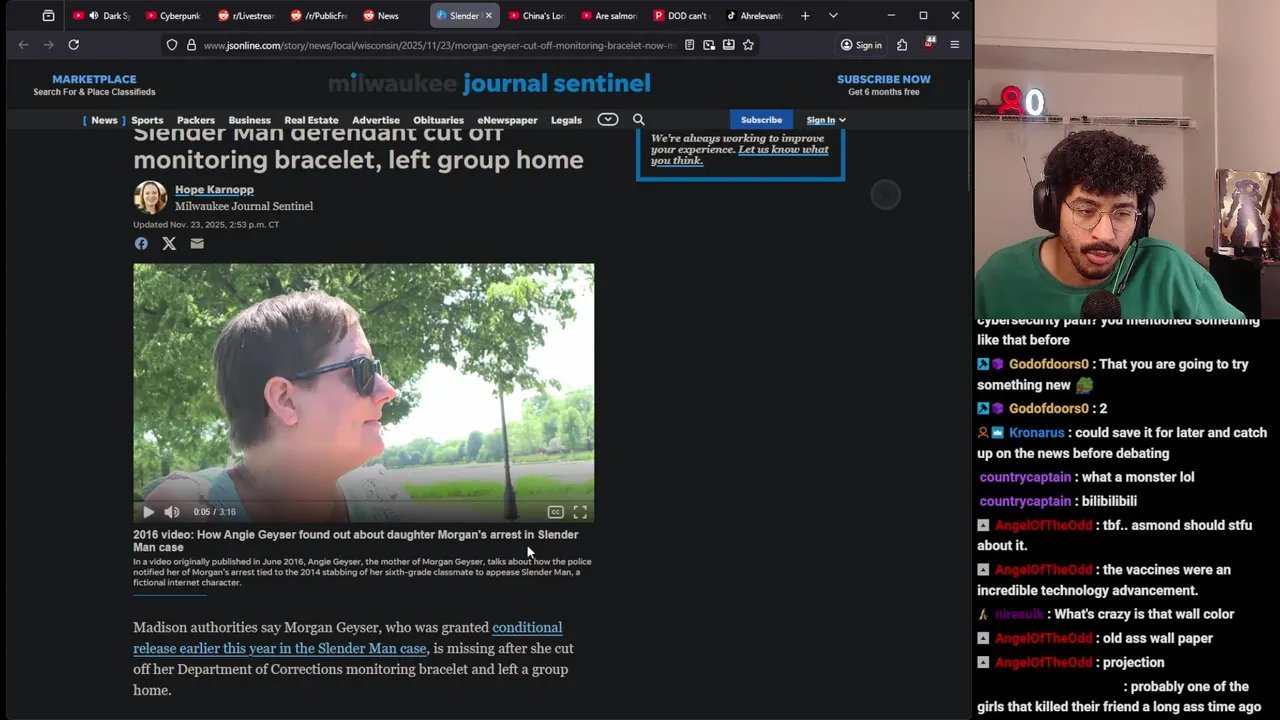Click Hope Karnopp author photo
Image resolution: width=1280 pixels, height=720 pixels.
(150, 197)
